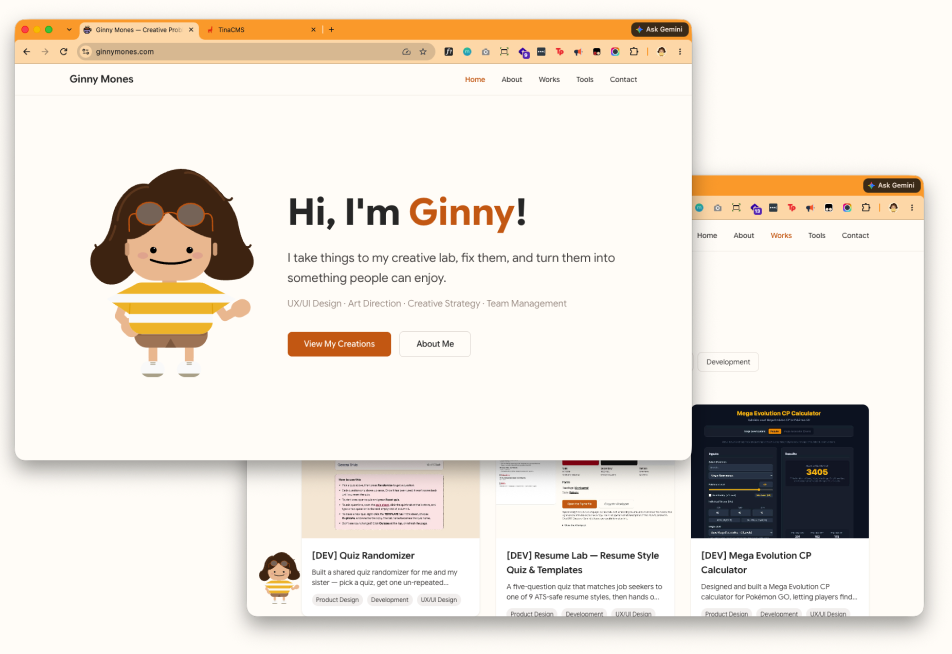952x654 pixels.
Task: Open the [DEV] Mega Evolution CP Calculator title
Action: click(x=756, y=563)
